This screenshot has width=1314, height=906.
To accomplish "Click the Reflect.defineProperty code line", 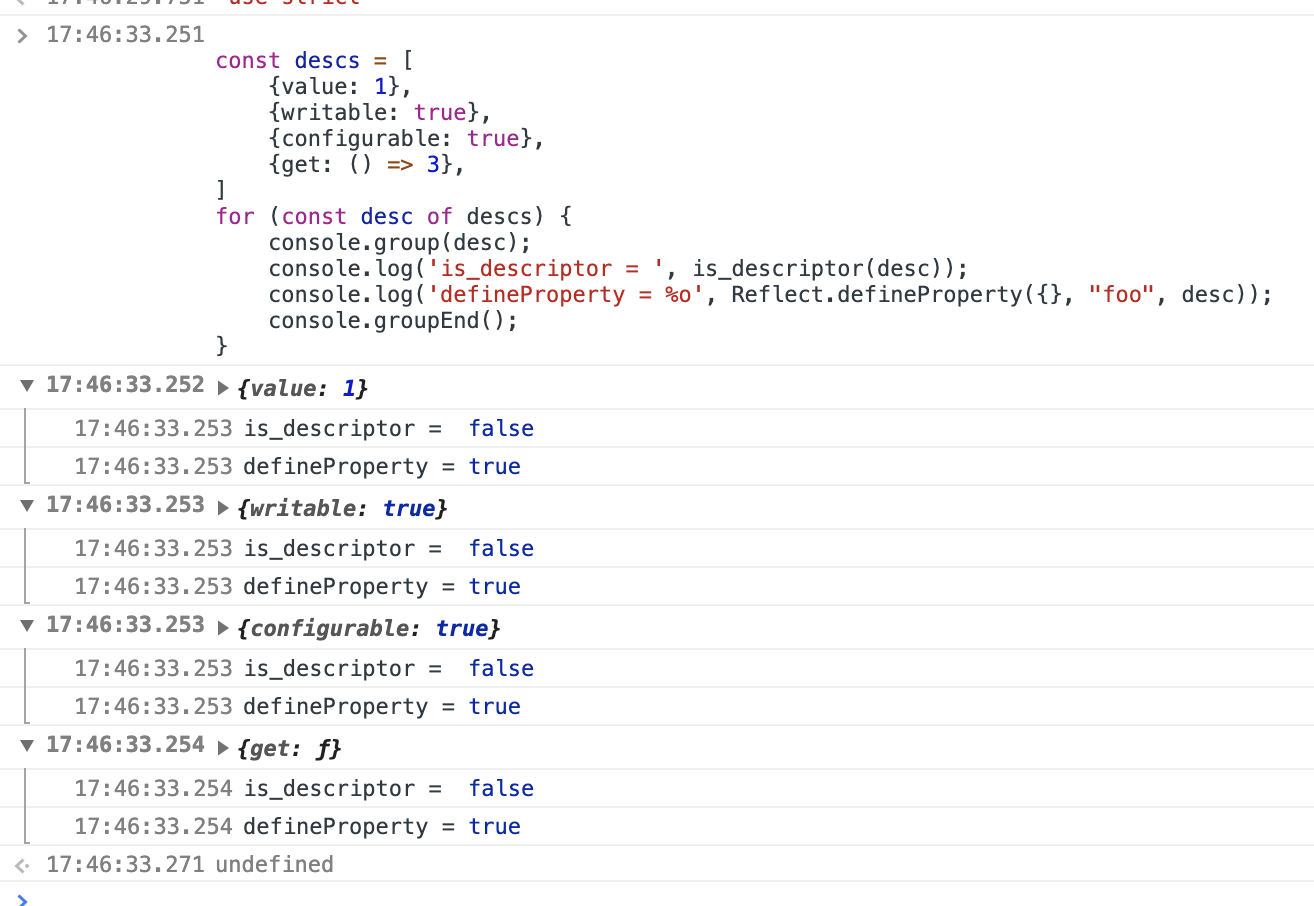I will coord(770,294).
